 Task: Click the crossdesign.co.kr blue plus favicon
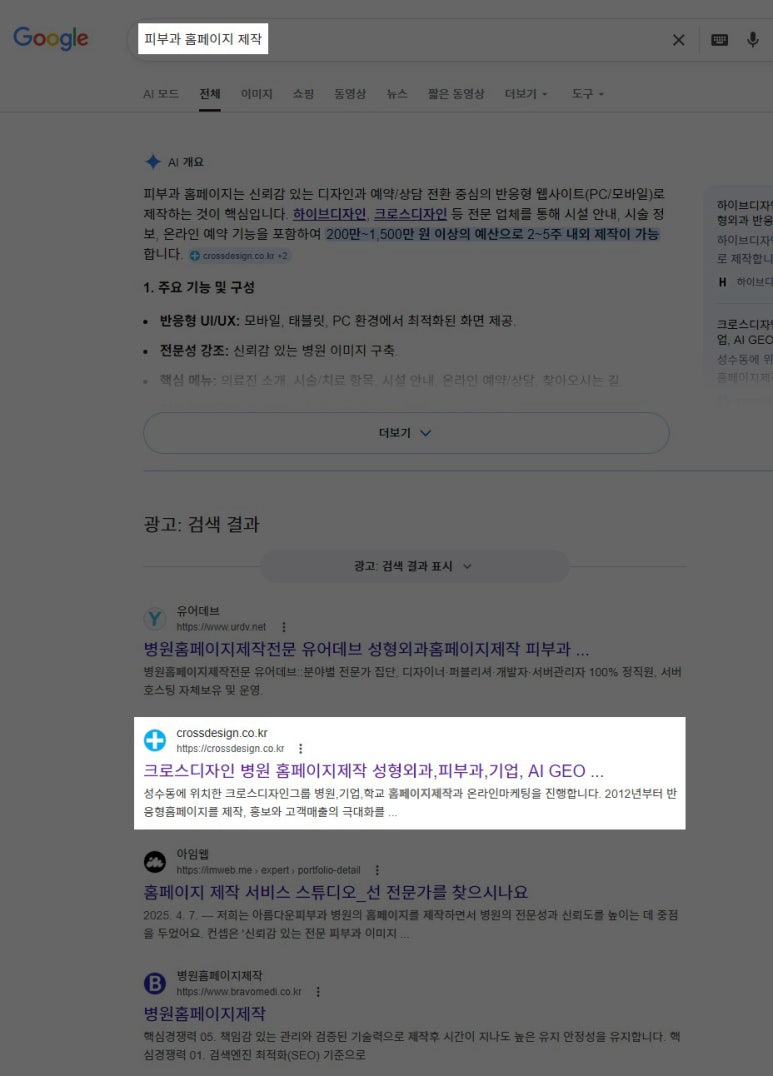pyautogui.click(x=154, y=740)
